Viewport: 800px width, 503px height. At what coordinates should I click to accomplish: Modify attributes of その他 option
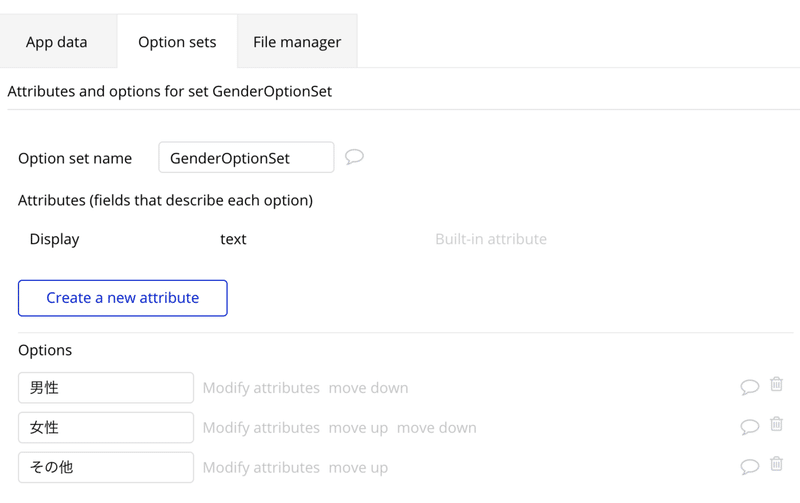pos(261,467)
